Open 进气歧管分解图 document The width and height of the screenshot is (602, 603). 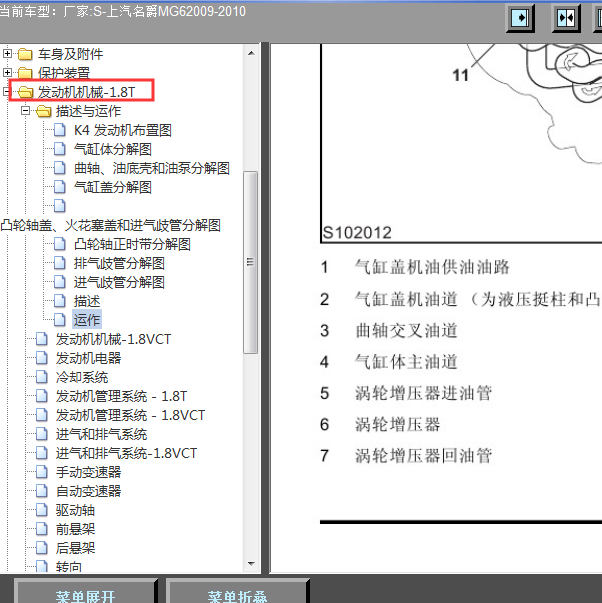point(119,282)
